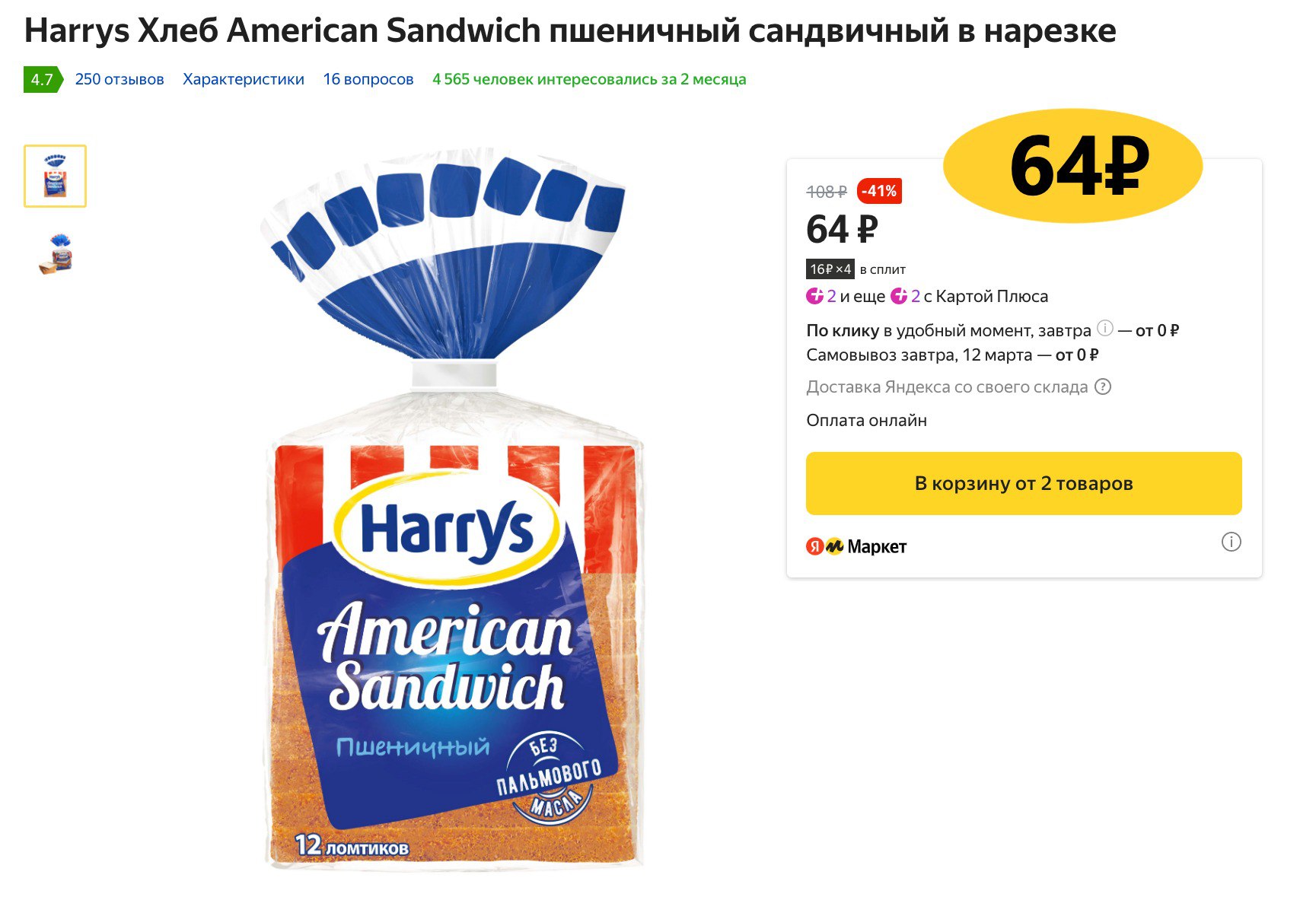Click the Plus Card cashback points icon
Image resolution: width=1316 pixels, height=897 pixels.
click(899, 296)
